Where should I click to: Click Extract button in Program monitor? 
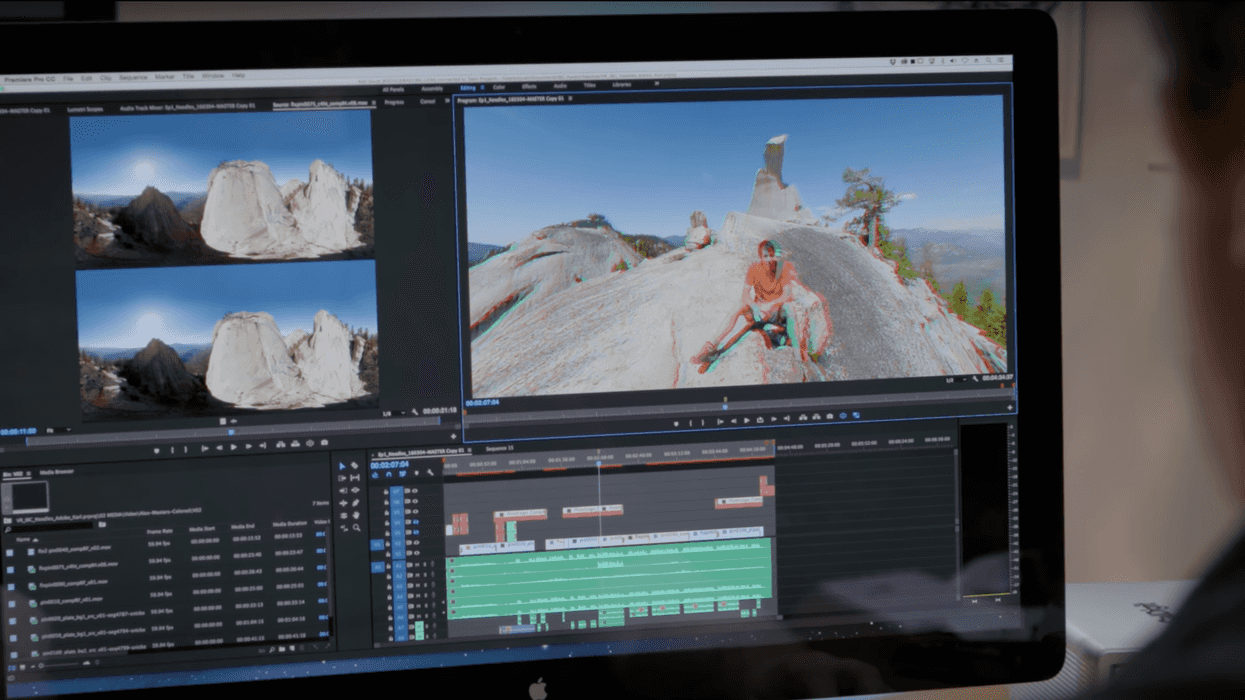(x=816, y=417)
